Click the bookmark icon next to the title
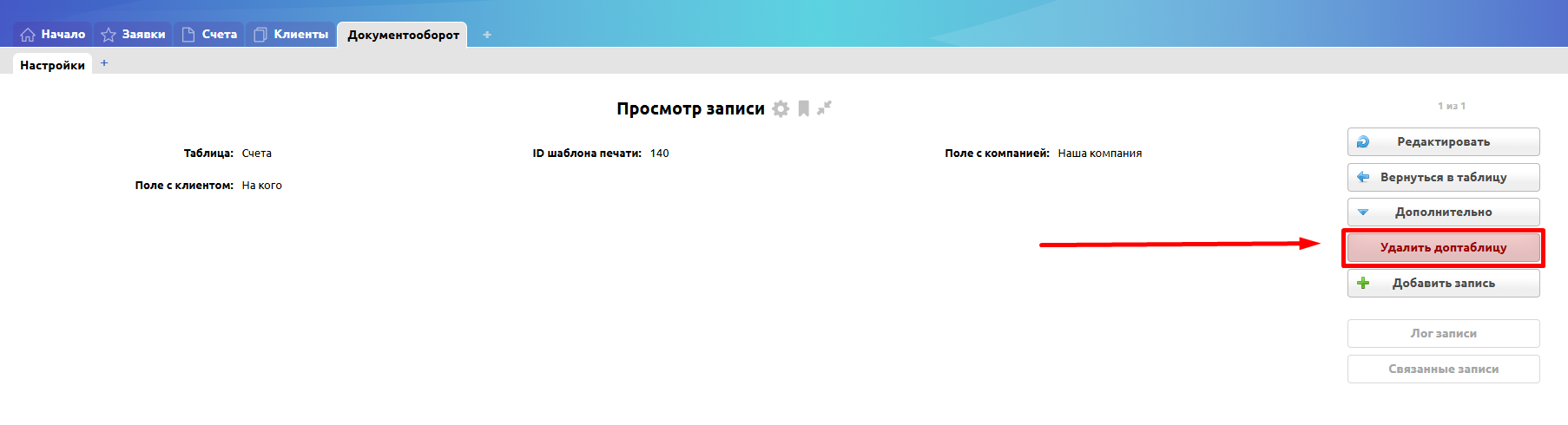The height and width of the screenshot is (425, 1568). click(x=804, y=108)
